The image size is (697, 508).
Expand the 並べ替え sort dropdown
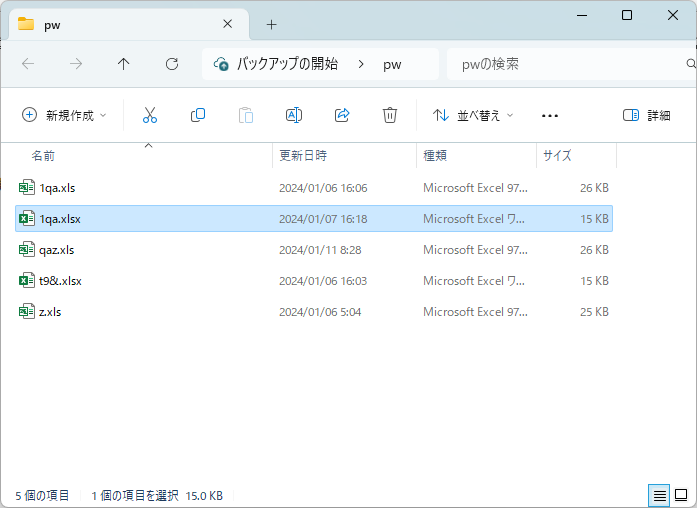pyautogui.click(x=473, y=115)
